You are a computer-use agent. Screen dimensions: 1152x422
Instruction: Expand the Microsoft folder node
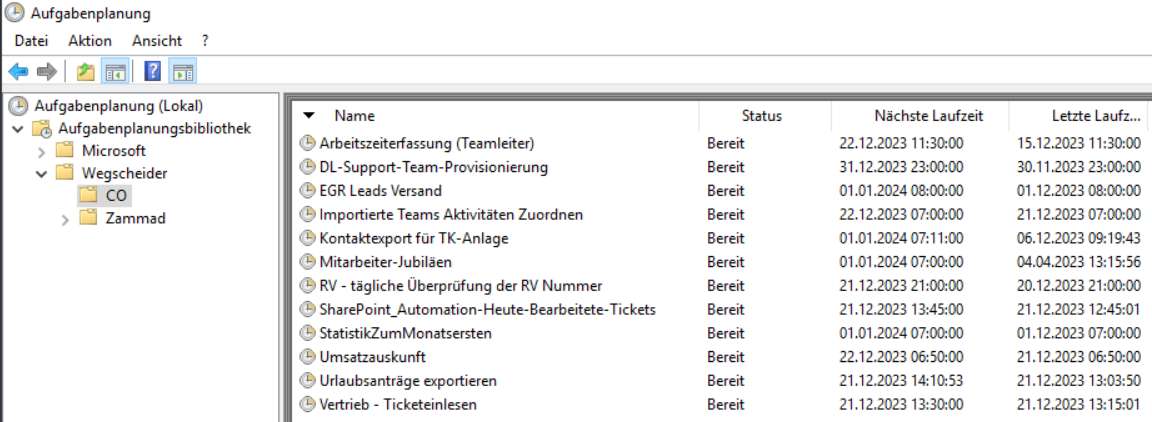click(41, 151)
